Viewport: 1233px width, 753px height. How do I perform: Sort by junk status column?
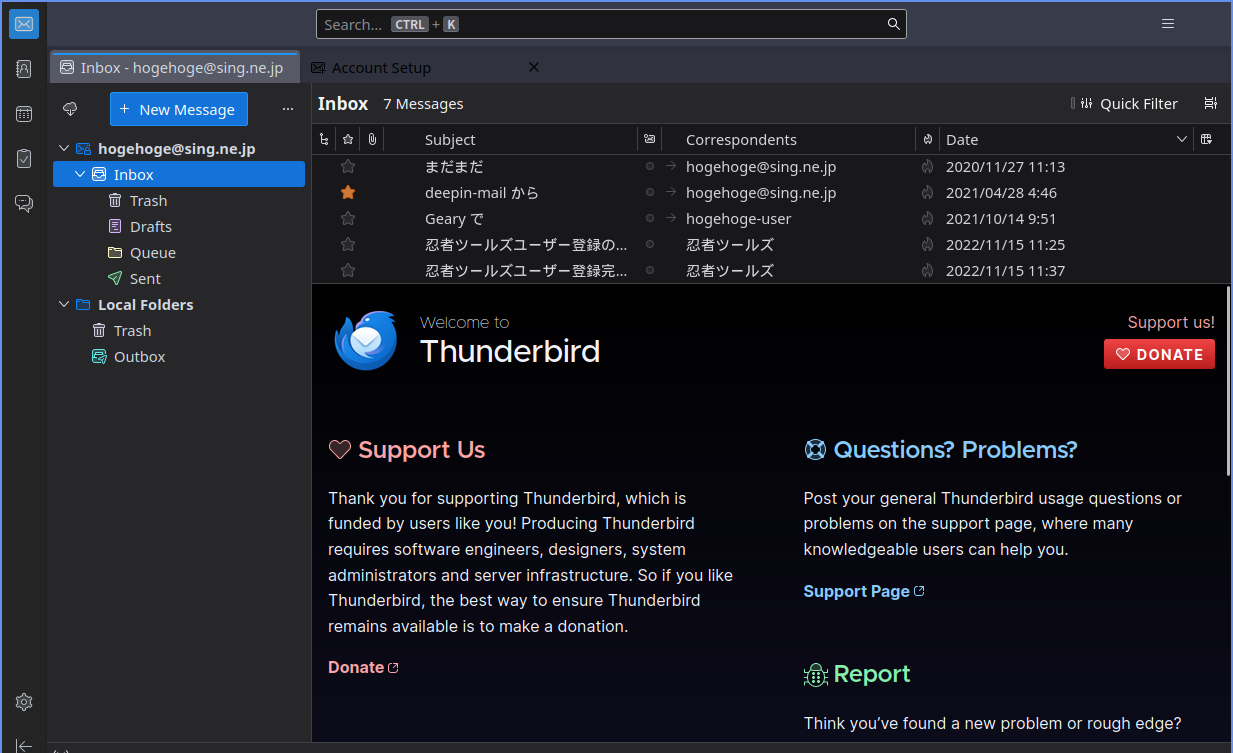pyautogui.click(x=927, y=139)
